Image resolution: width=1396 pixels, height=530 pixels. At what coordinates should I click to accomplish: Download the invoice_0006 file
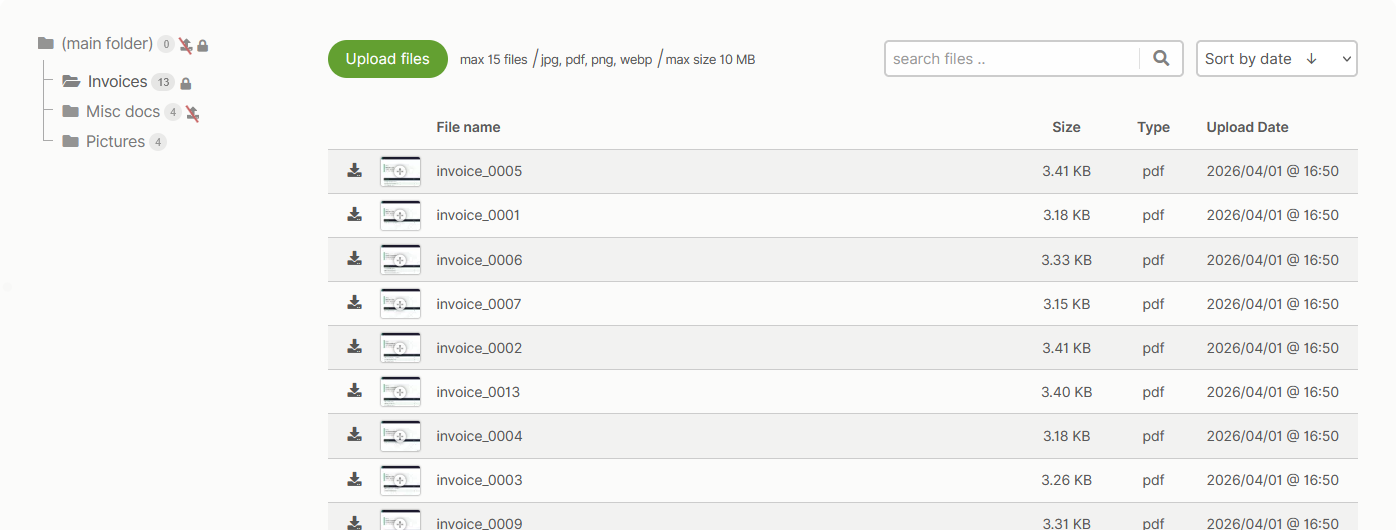point(354,259)
